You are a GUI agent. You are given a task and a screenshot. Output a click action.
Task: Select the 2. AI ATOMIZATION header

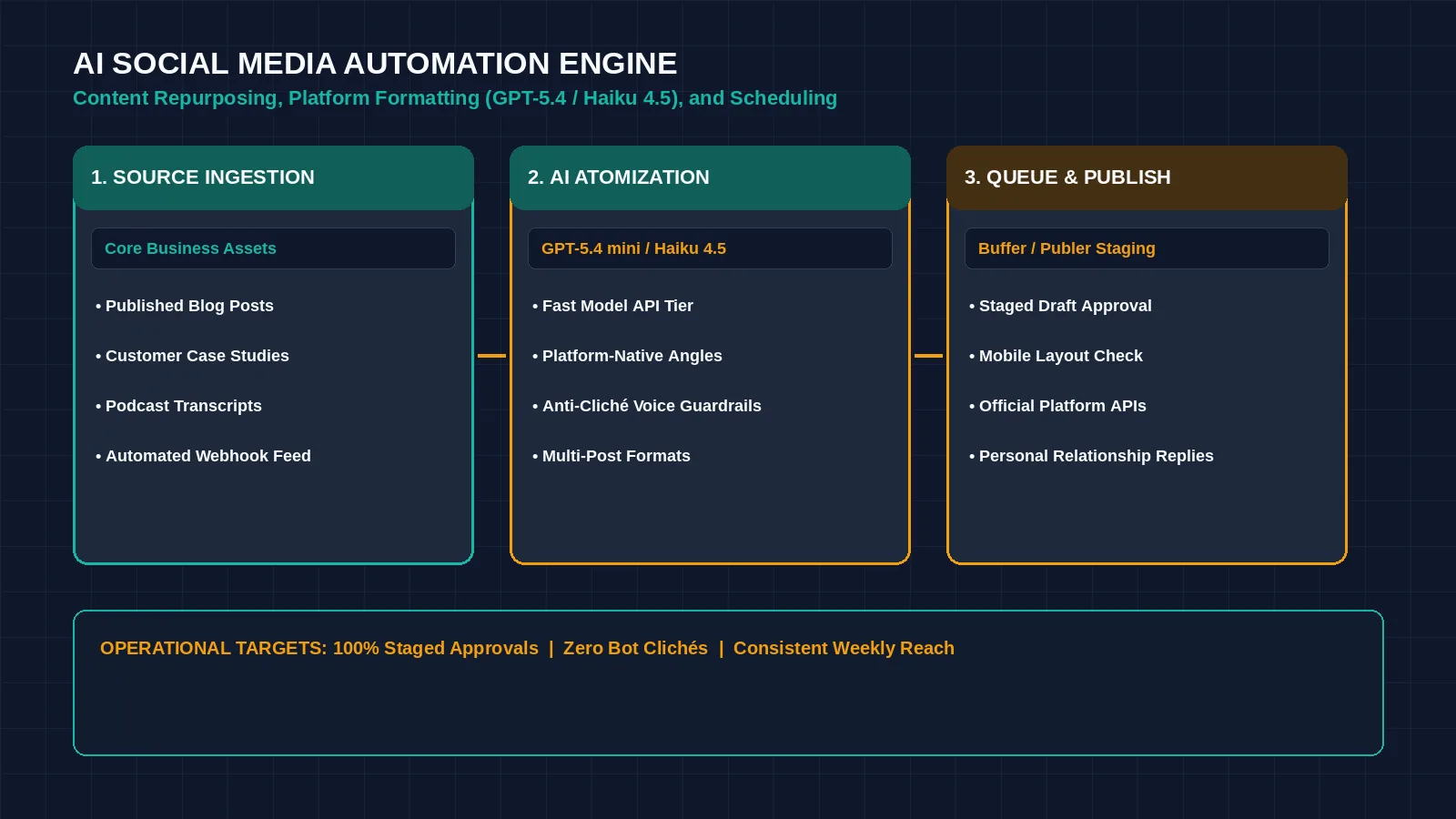point(710,177)
